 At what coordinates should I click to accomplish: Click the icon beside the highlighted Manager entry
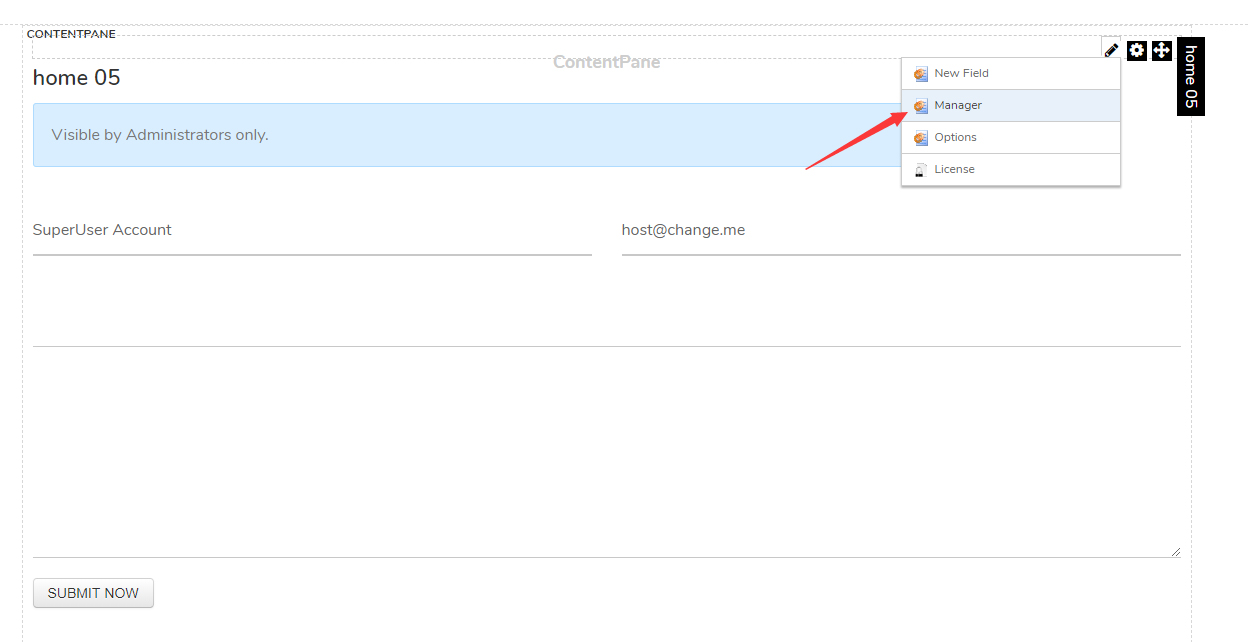click(920, 105)
